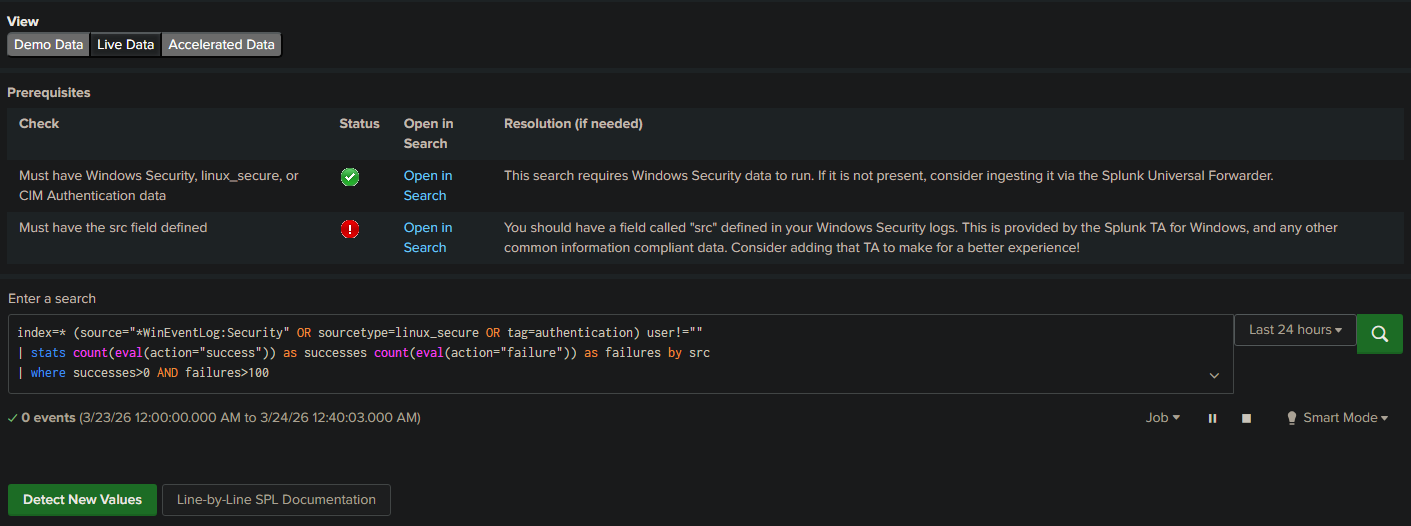Image resolution: width=1411 pixels, height=526 pixels.
Task: Open the Job dropdown menu
Action: [x=1162, y=418]
